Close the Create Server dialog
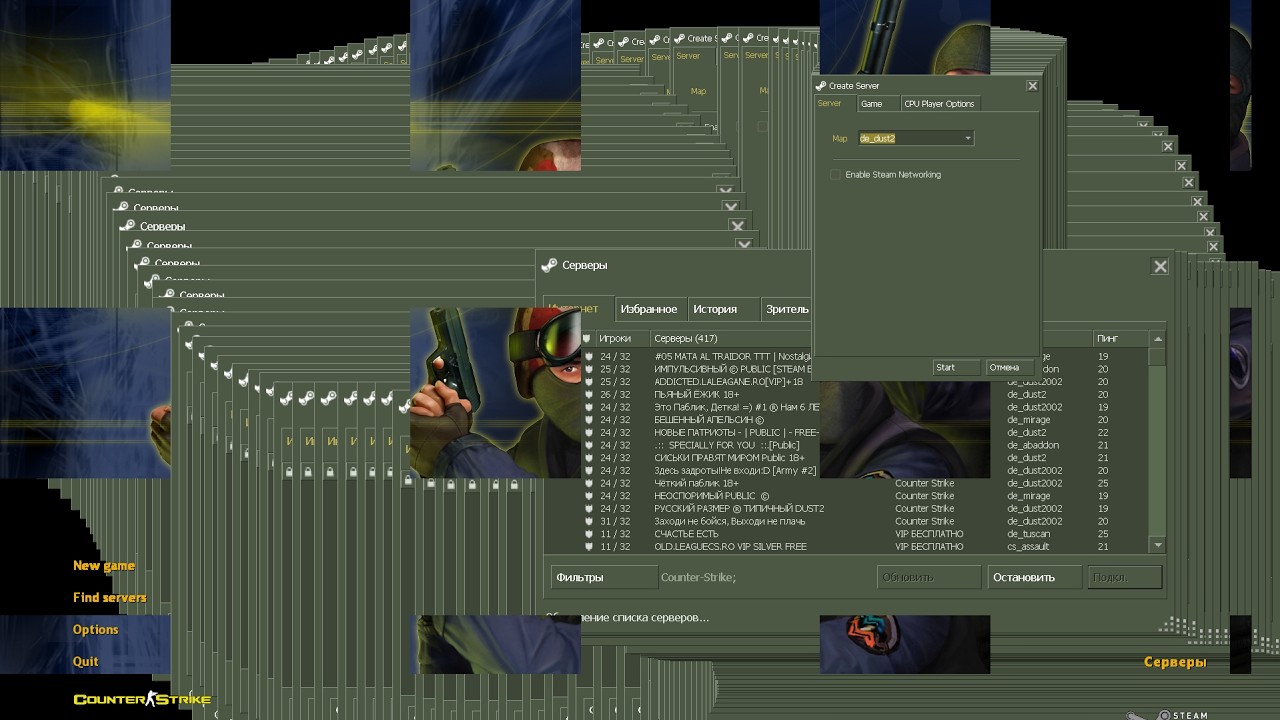1280x720 pixels. (1032, 86)
